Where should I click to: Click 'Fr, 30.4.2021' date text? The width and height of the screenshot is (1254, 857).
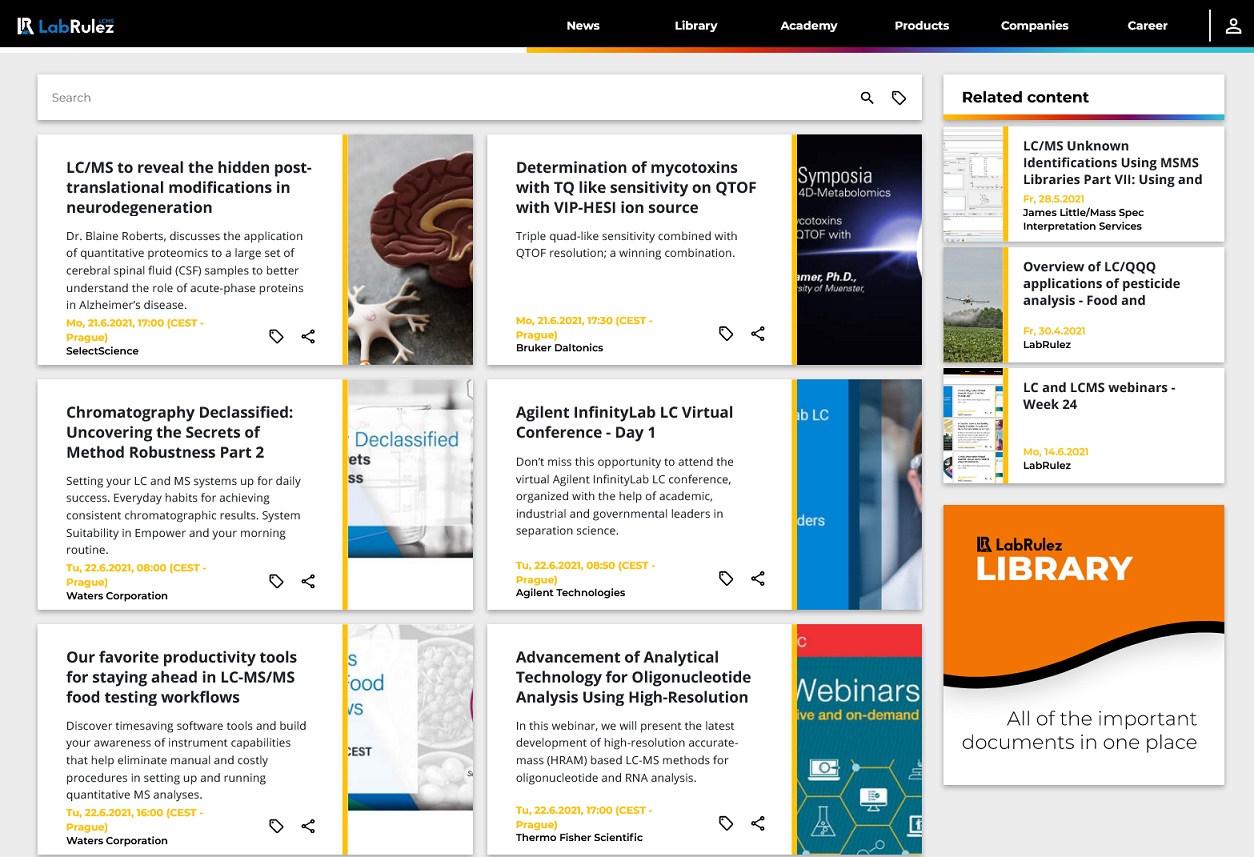click(x=1054, y=330)
